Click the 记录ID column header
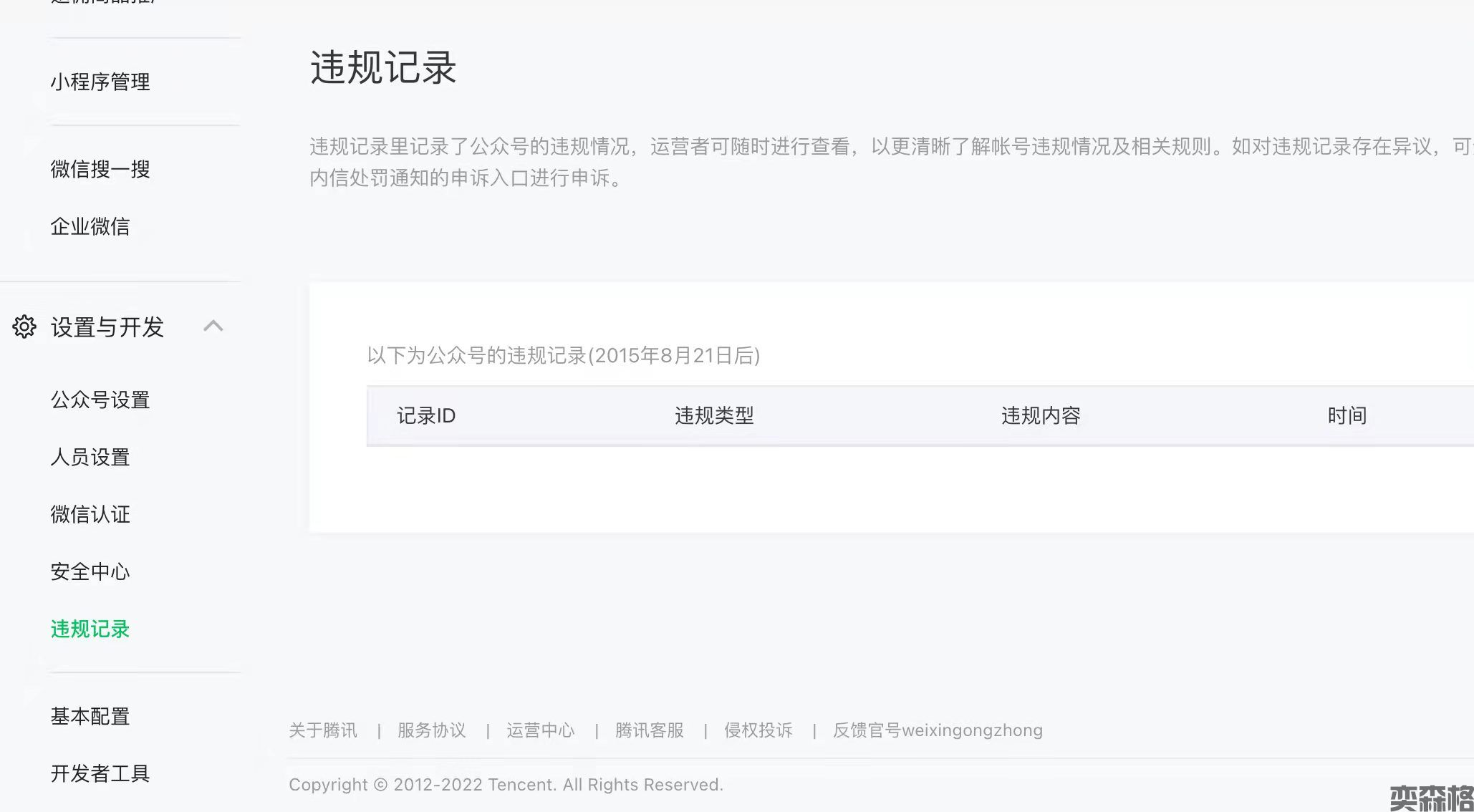The height and width of the screenshot is (812, 1474). coord(426,416)
